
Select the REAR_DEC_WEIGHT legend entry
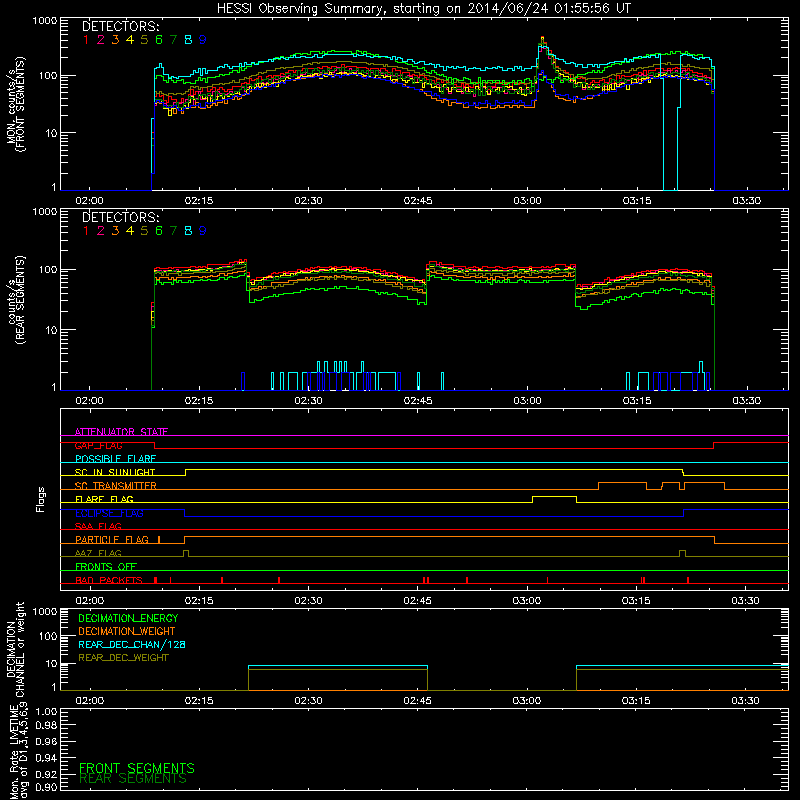click(123, 658)
